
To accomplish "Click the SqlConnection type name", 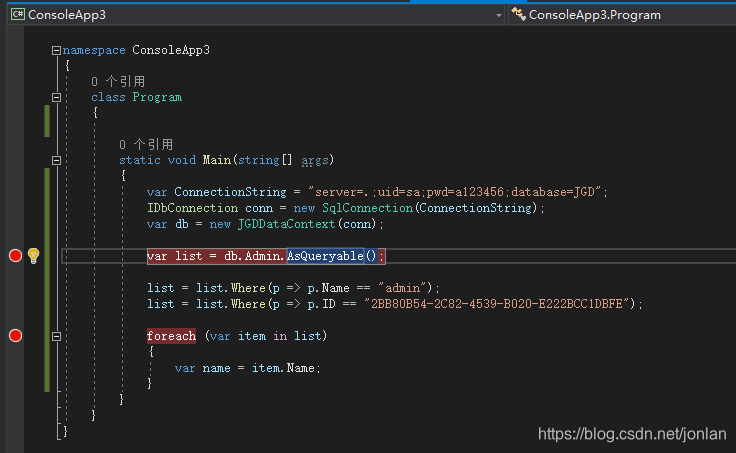I will pos(367,208).
